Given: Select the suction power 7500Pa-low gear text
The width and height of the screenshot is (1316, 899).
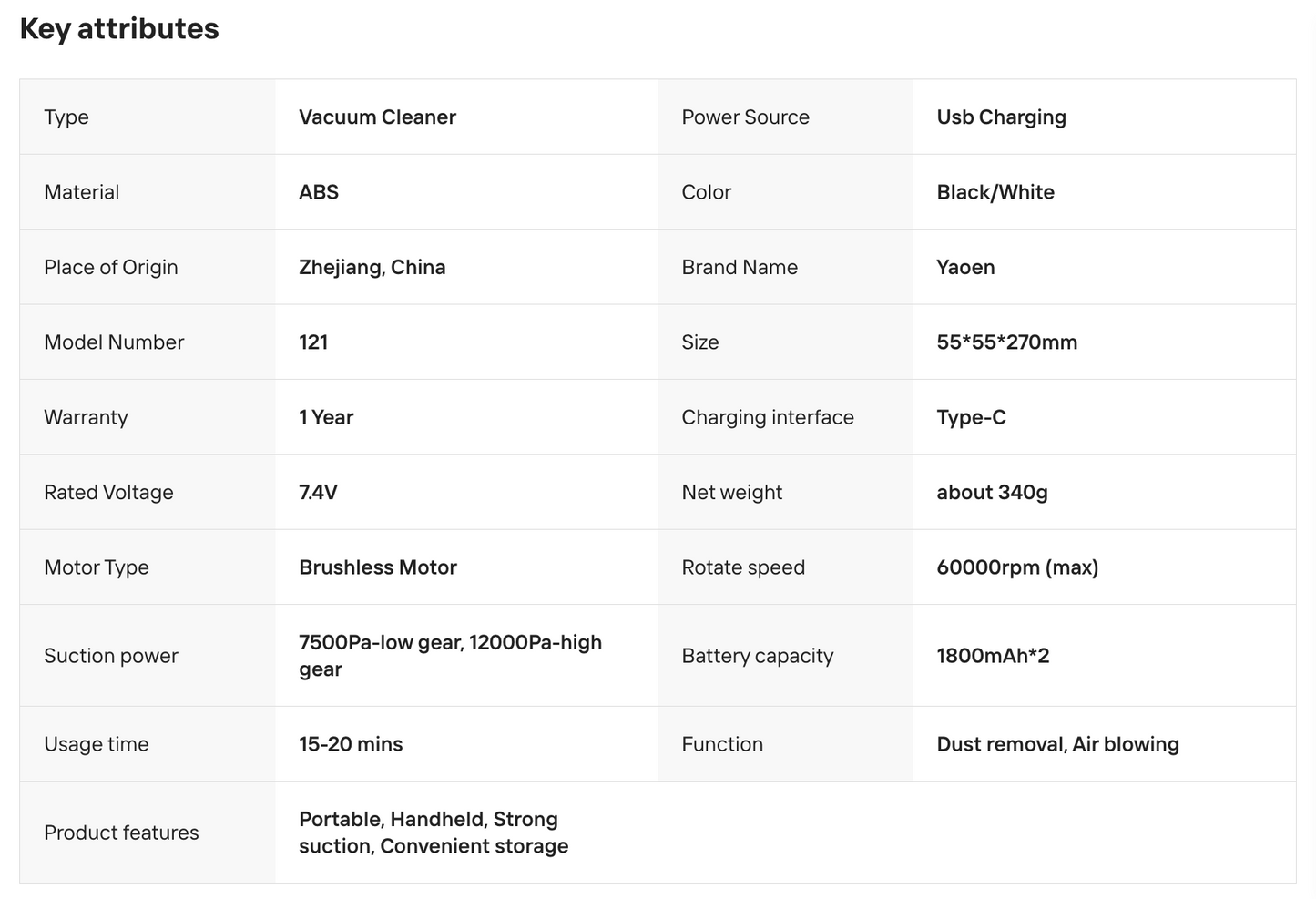Looking at the screenshot, I should pyautogui.click(x=381, y=643).
